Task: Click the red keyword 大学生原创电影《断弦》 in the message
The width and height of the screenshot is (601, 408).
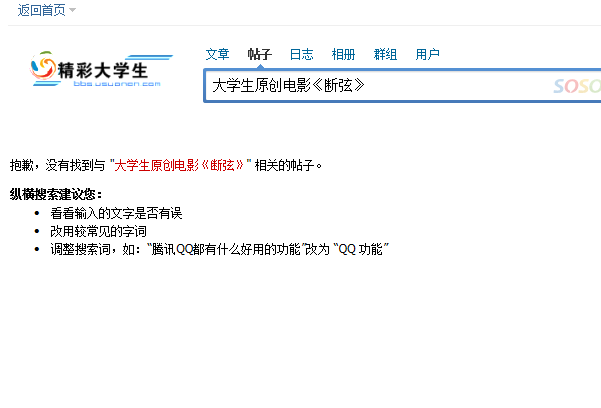Action: (x=179, y=165)
